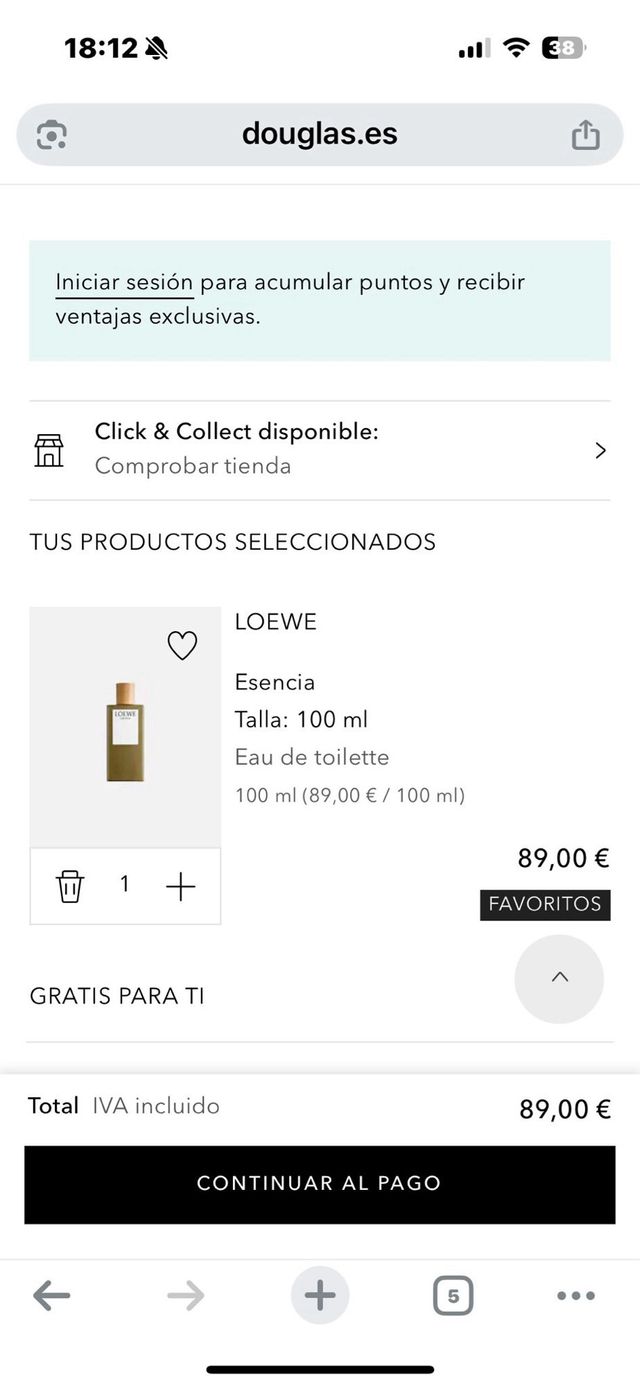
Task: Remove the product using the trash icon
Action: coord(68,886)
